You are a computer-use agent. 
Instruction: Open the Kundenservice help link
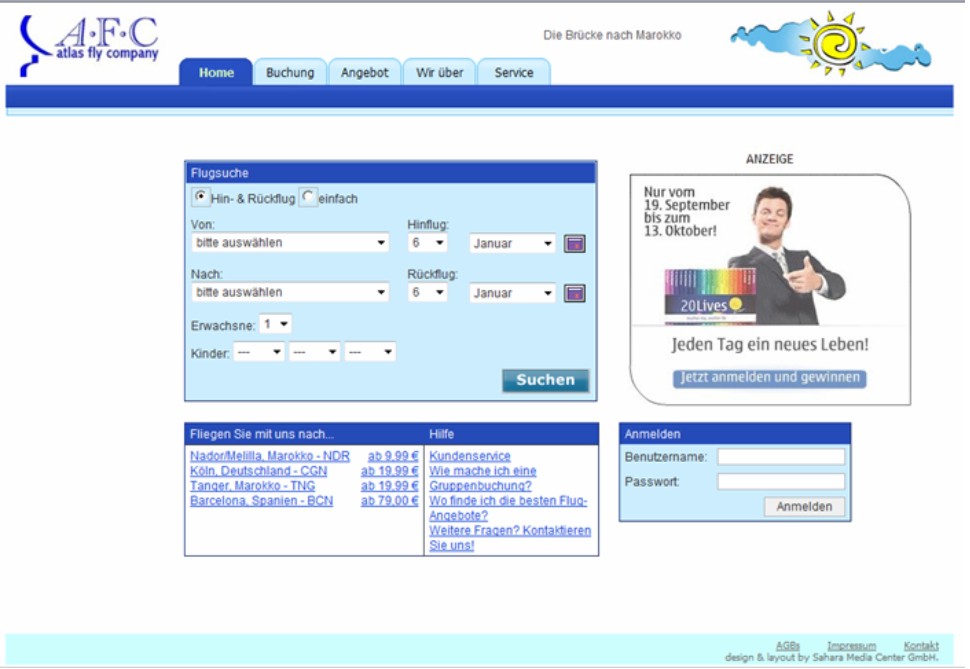pyautogui.click(x=470, y=456)
